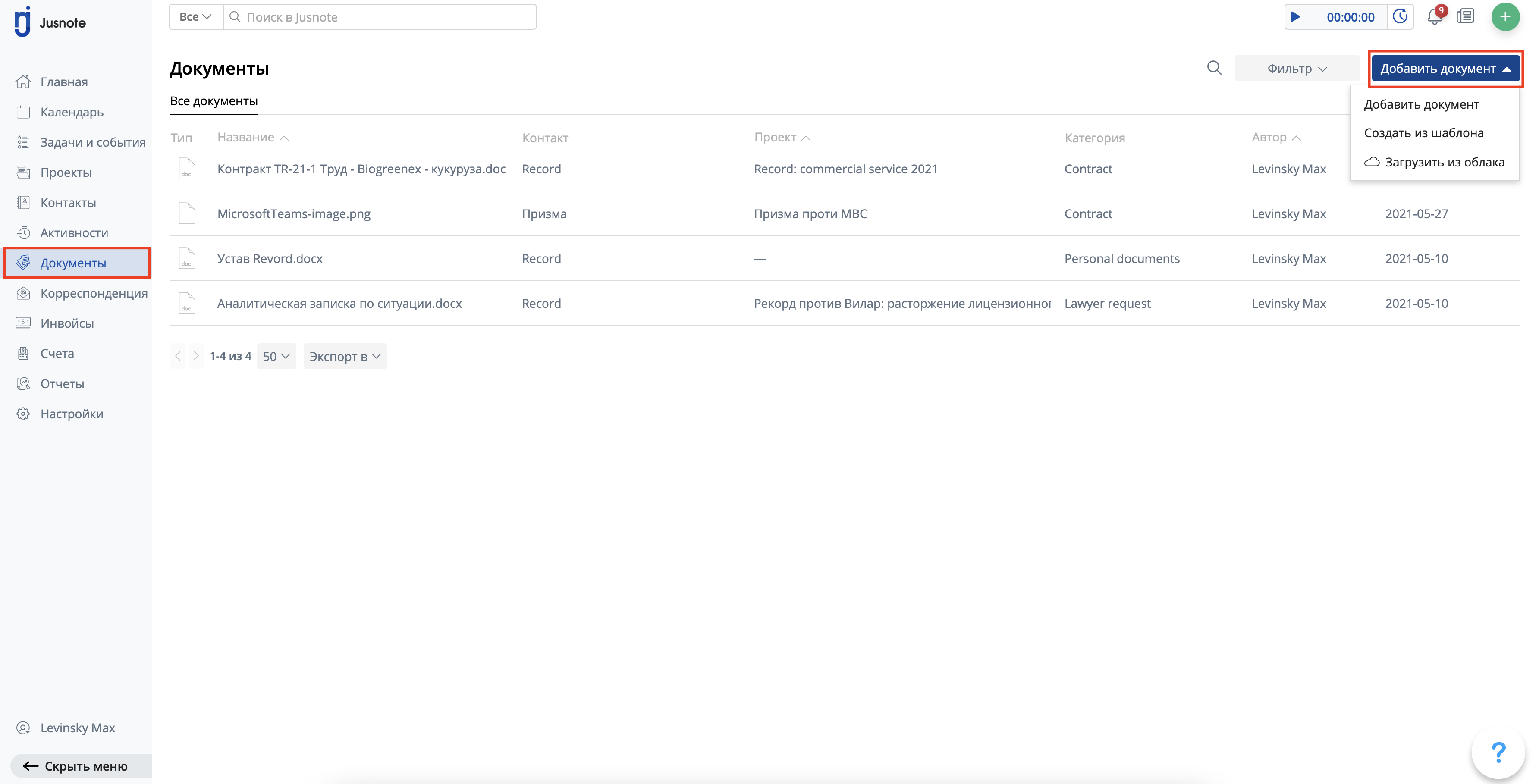Open the Экспорт в dropdown
This screenshot has height=784, width=1539.
345,356
